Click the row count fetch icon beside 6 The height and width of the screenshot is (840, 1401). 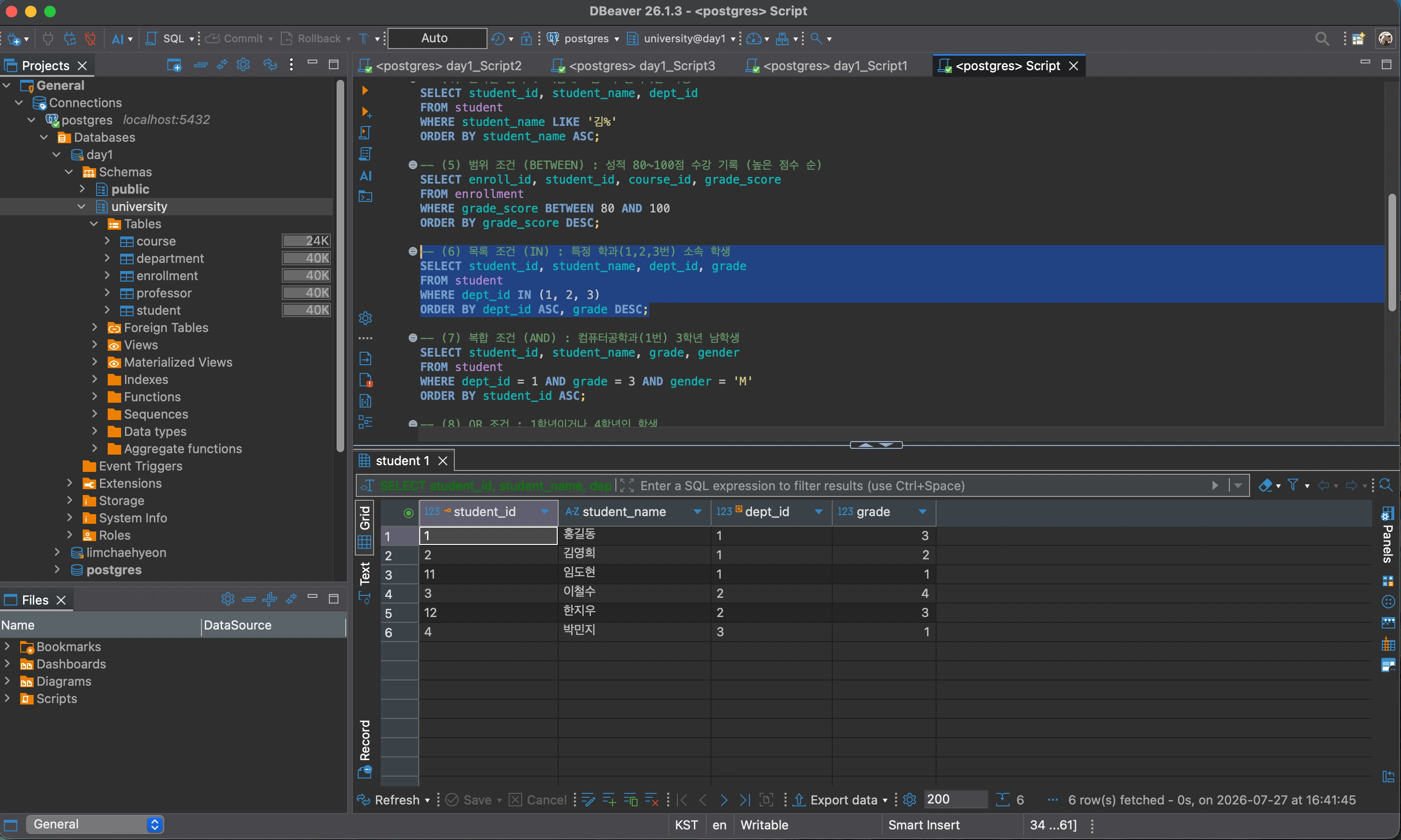tap(1003, 800)
